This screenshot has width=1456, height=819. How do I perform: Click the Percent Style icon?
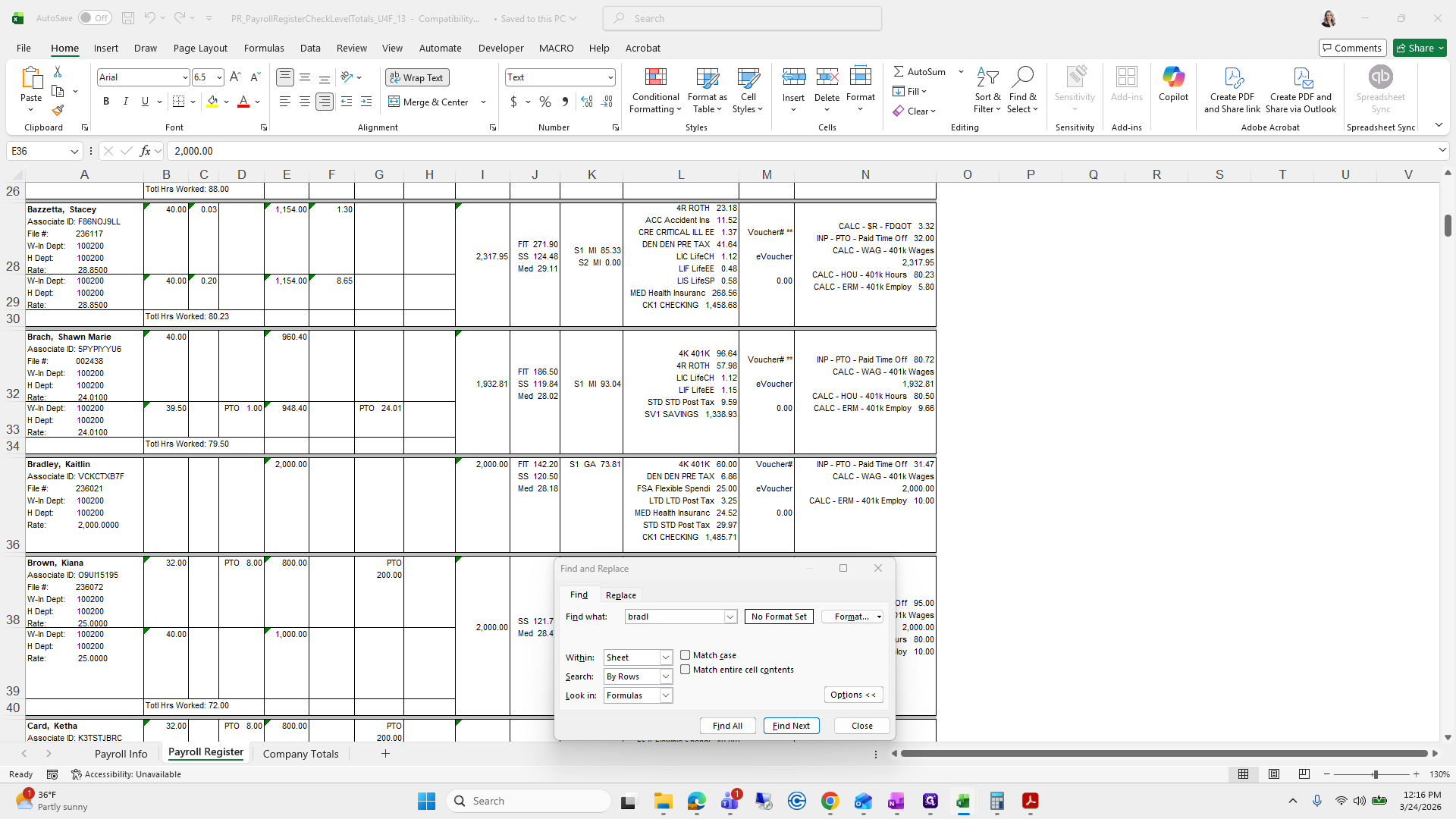(545, 102)
